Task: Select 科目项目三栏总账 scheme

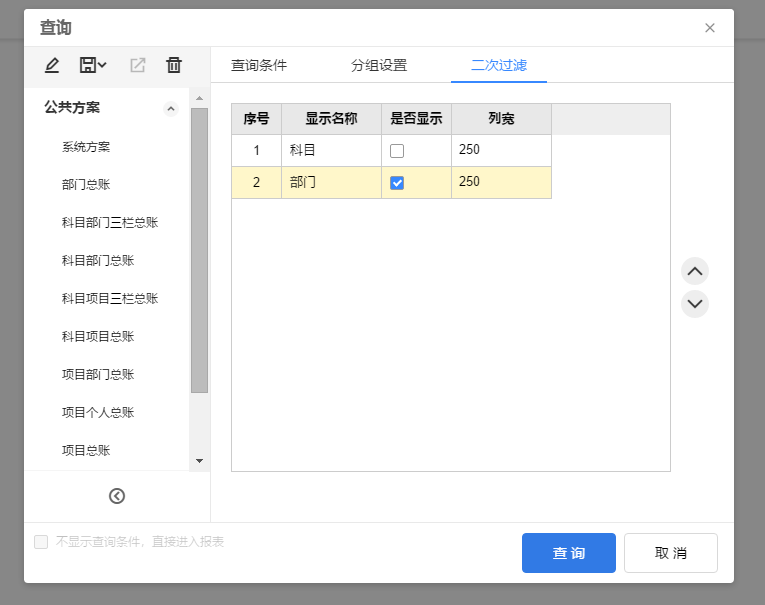Action: [x=110, y=299]
